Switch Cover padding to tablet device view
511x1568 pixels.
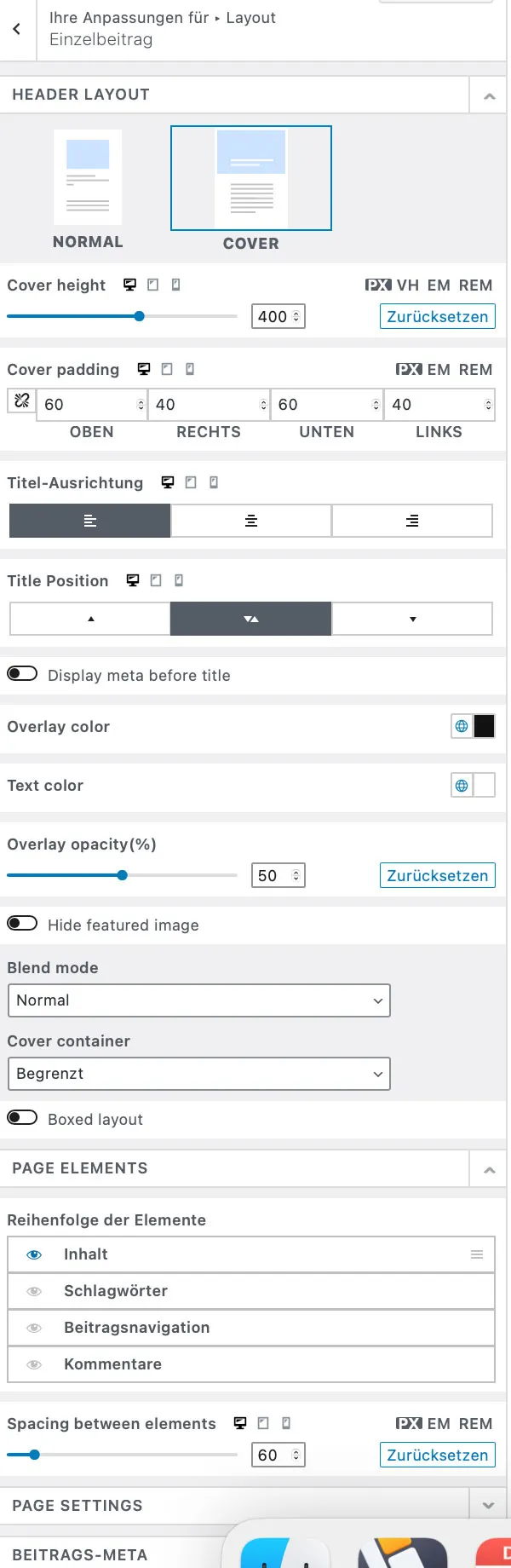(167, 370)
